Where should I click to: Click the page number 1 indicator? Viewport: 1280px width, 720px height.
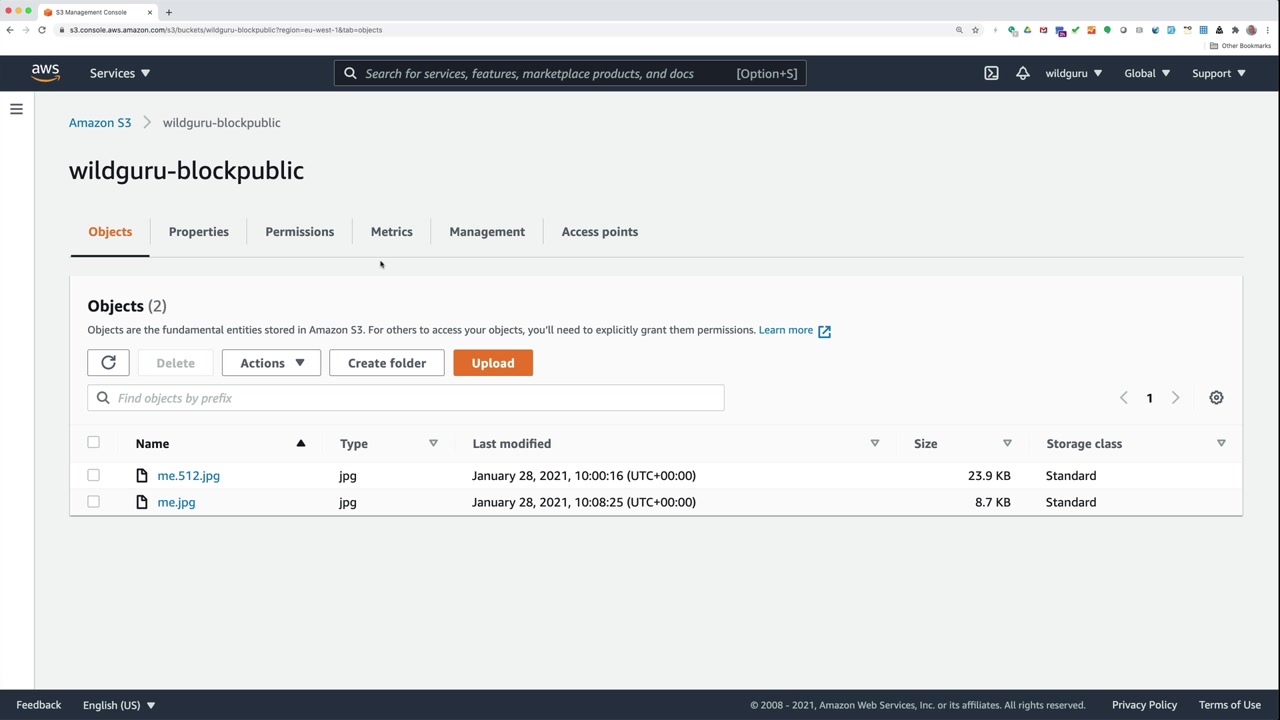1149,398
